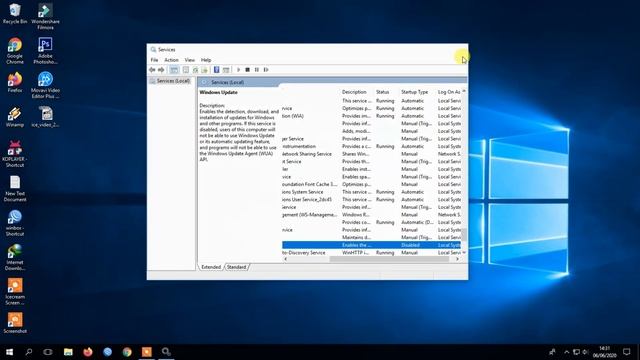The image size is (640, 360).
Task: Open Firefox from the taskbar
Action: 88,352
